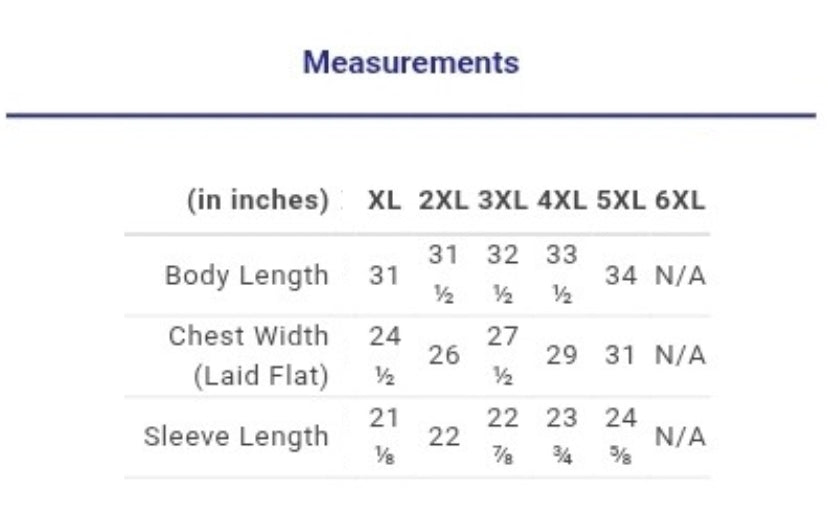Click the N/A in Sleeve Length row
Viewport: 836px width, 513px height.
click(680, 437)
